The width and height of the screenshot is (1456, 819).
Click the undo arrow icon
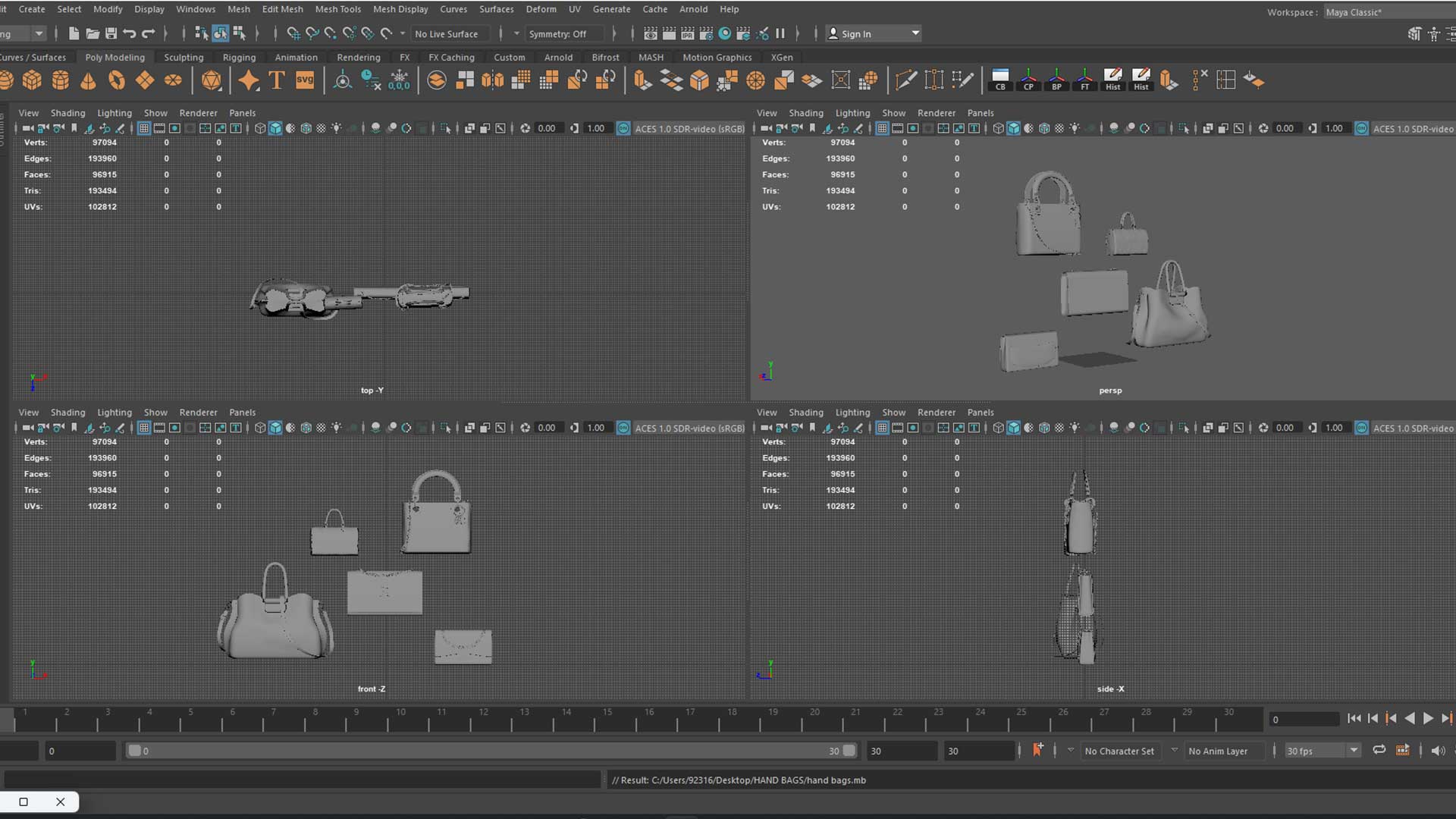coord(130,33)
